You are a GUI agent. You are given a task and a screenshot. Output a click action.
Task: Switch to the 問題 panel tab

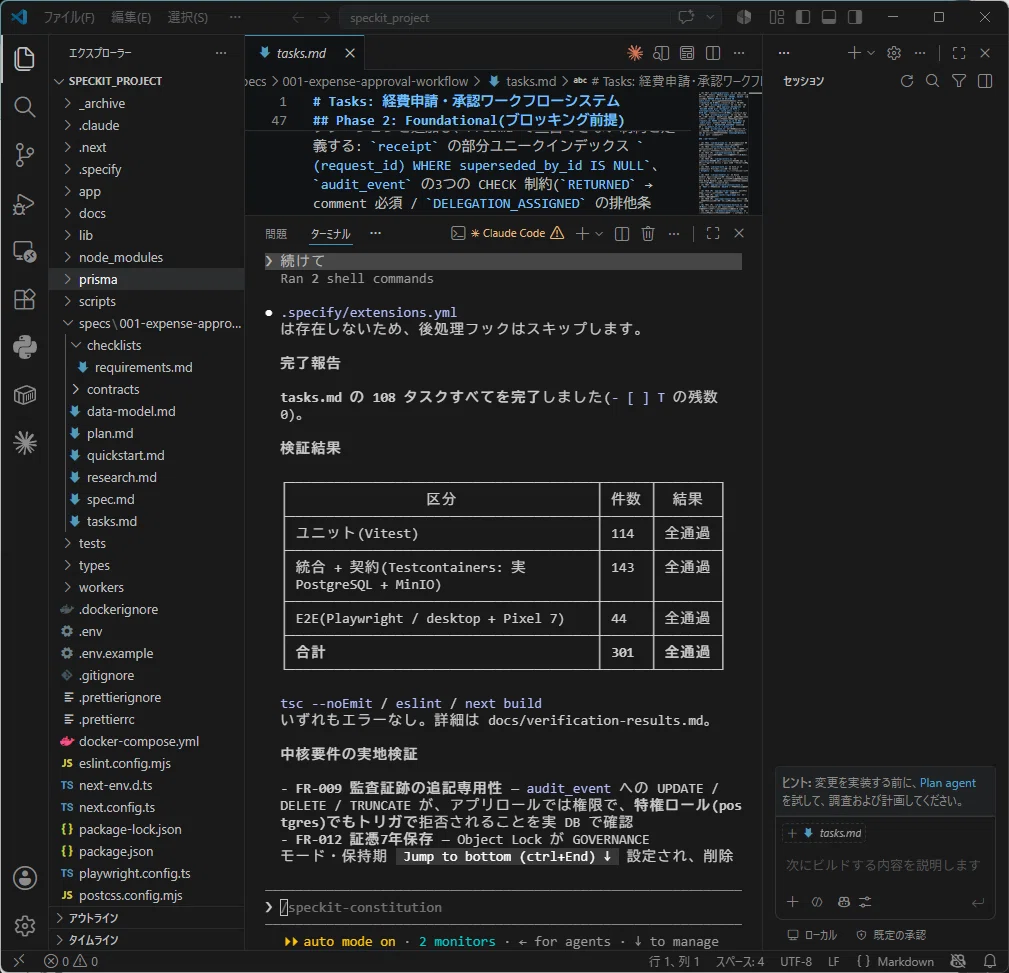pos(276,234)
